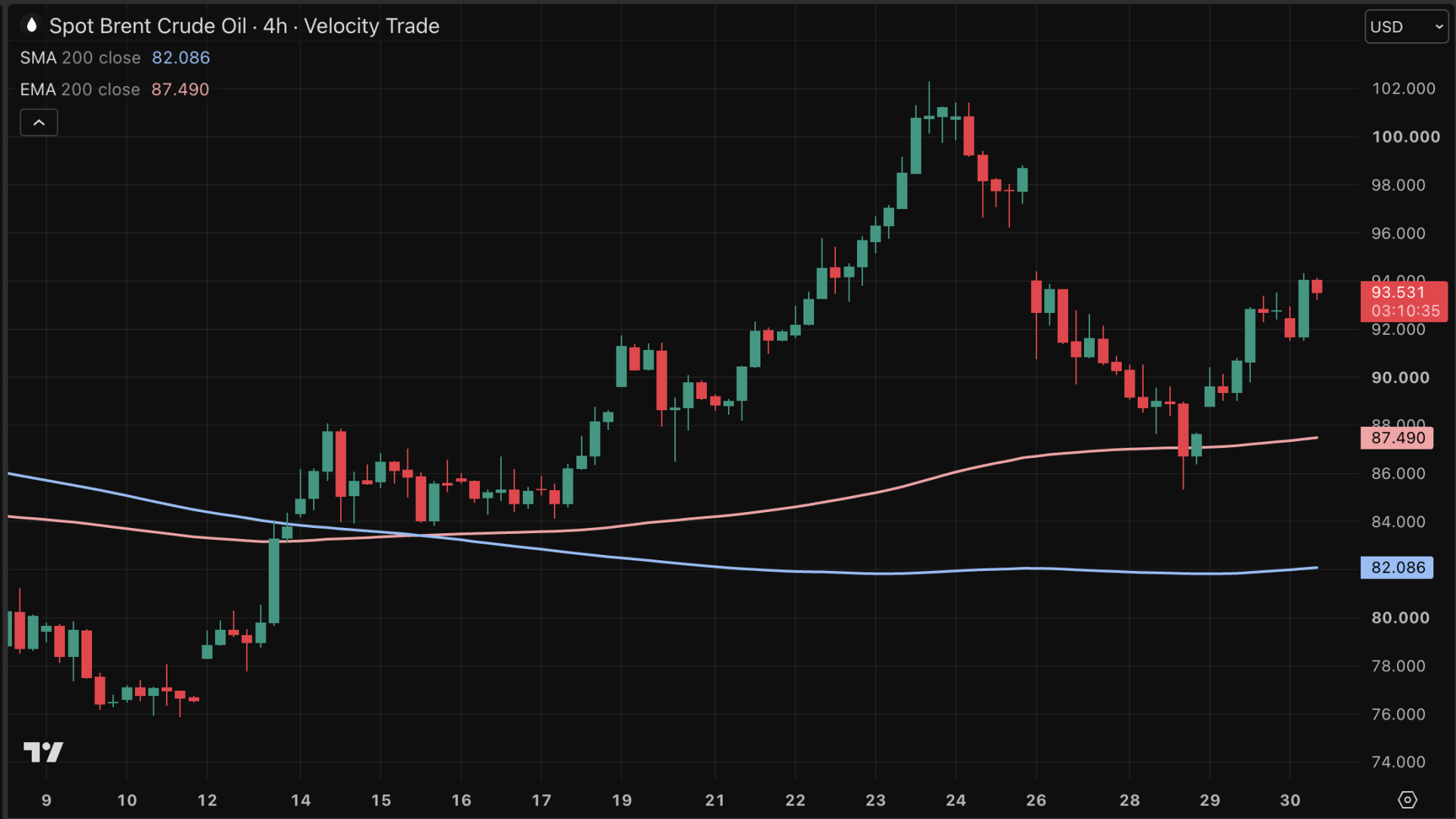Click the oil drop symbol icon

(x=31, y=26)
